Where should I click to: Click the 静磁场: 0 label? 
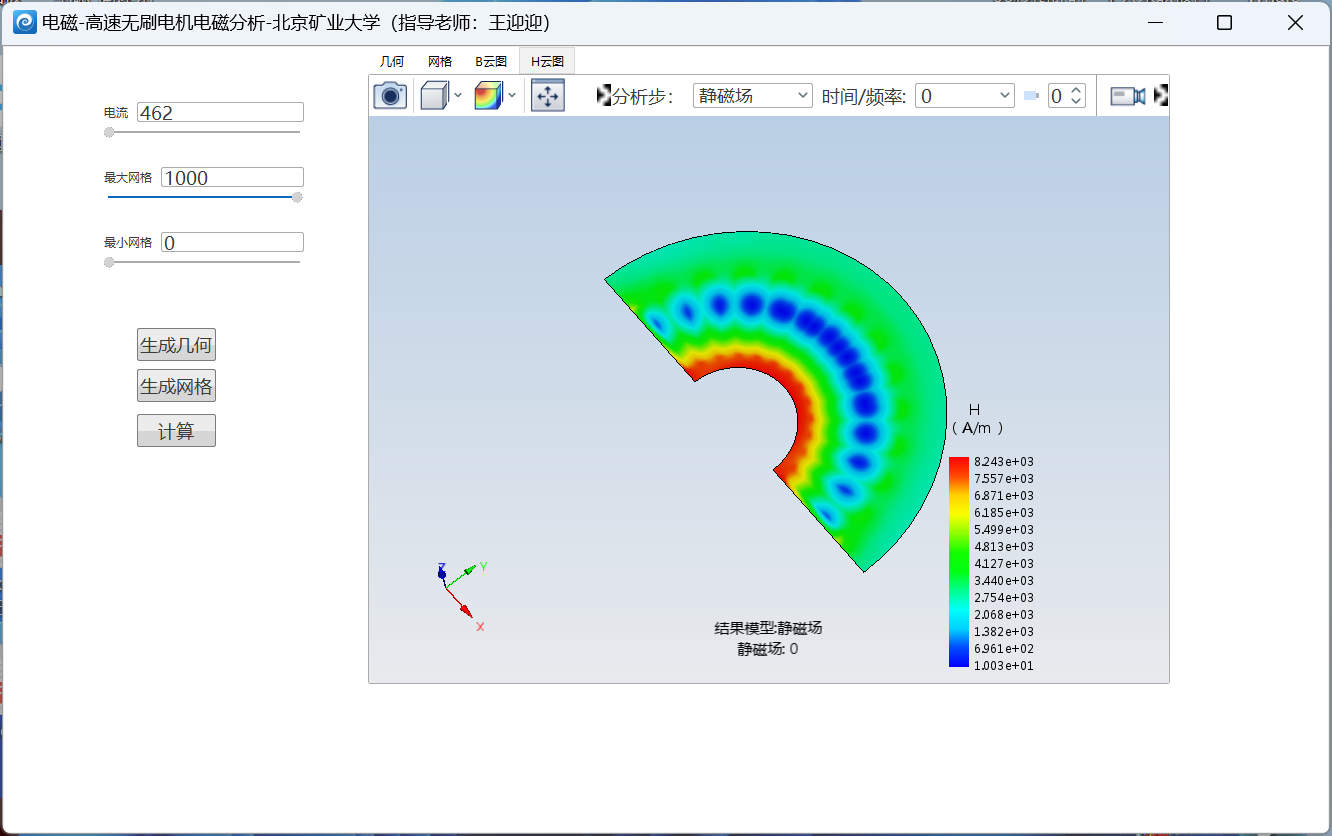pyautogui.click(x=768, y=649)
